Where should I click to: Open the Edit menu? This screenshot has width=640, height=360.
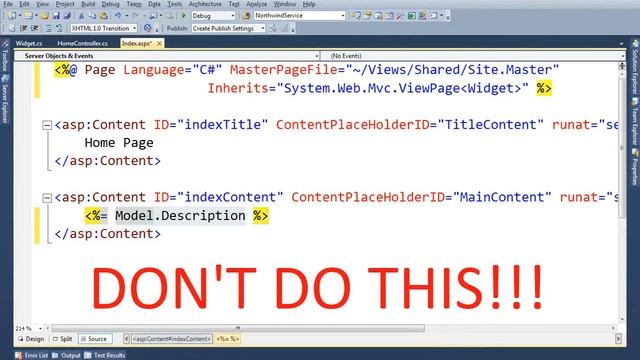24,4
